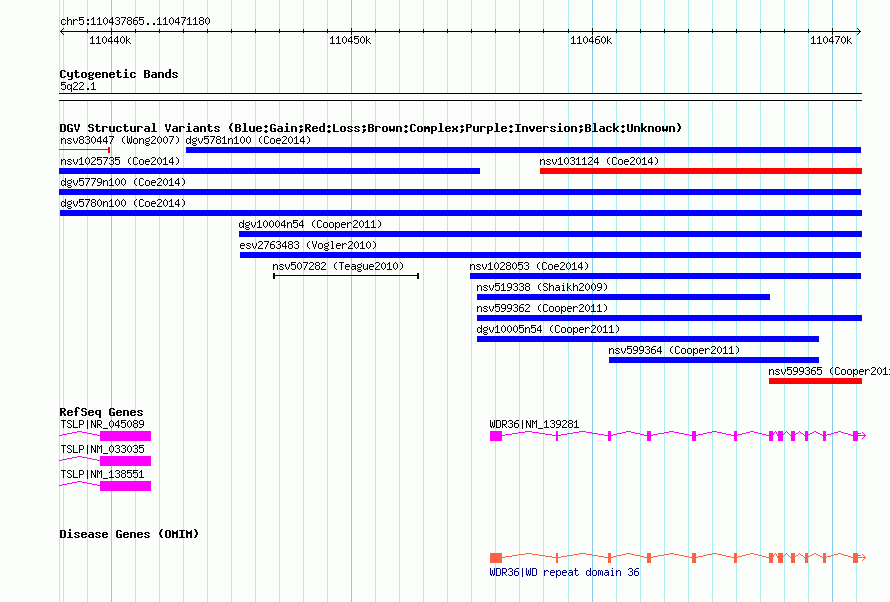Select the blue bar under nsv599362
Screen dimensions: 890x602
coord(669,318)
